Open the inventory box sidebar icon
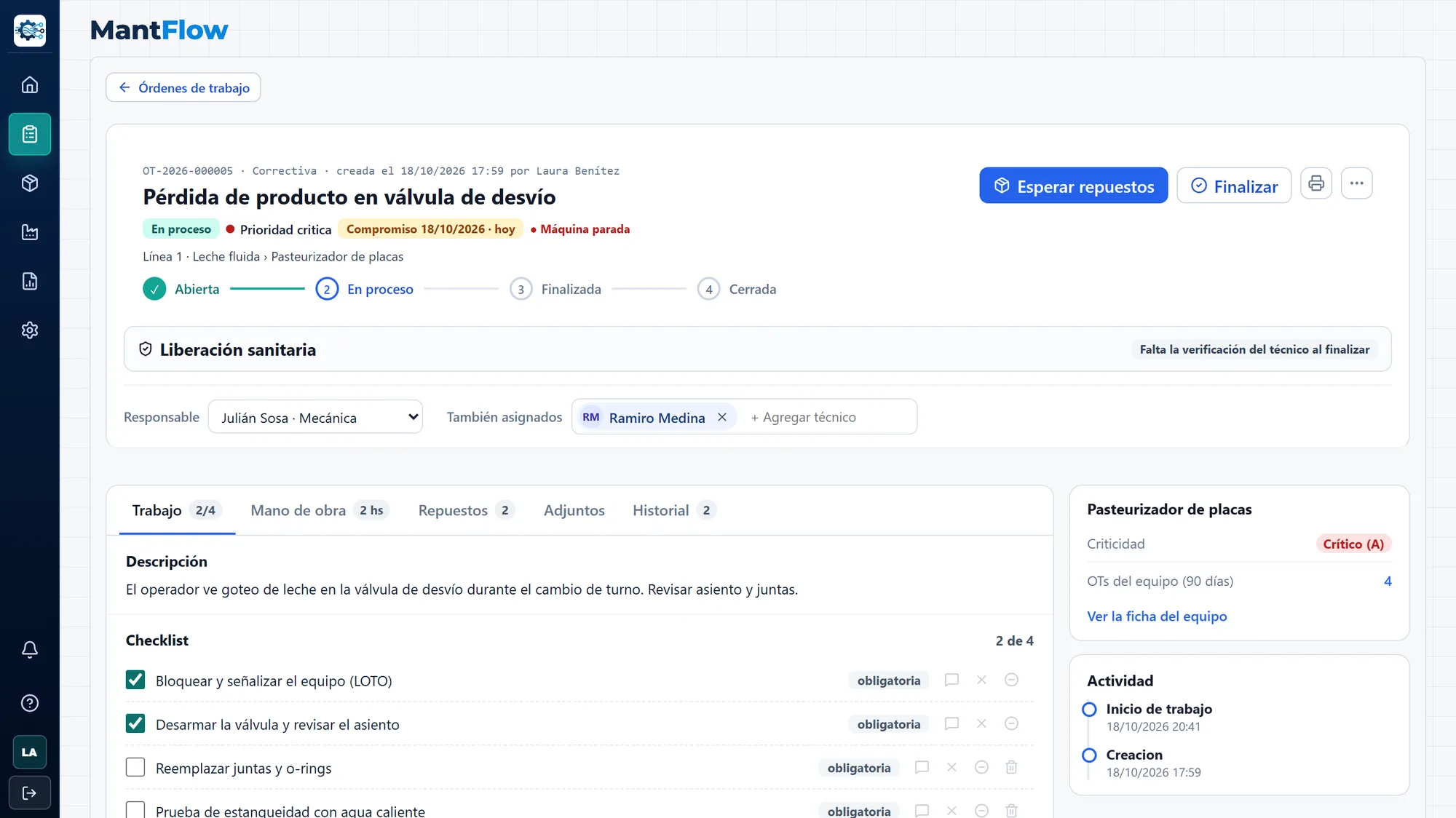This screenshot has height=818, width=1456. 30,183
